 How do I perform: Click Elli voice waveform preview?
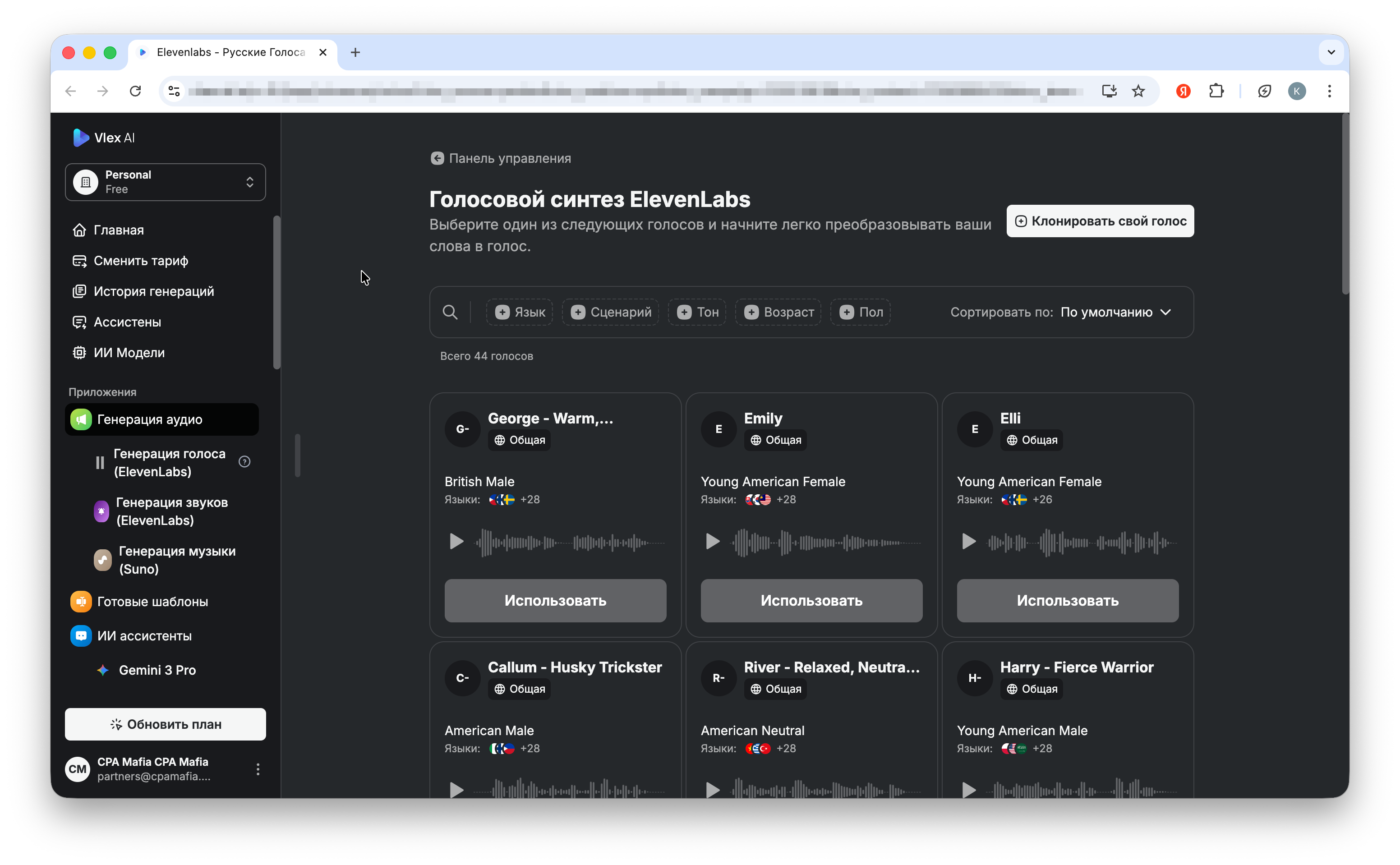pos(1081,543)
